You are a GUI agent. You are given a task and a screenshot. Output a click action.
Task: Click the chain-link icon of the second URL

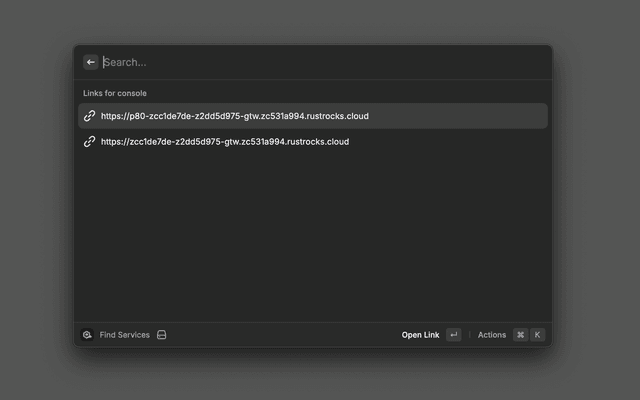click(x=89, y=141)
